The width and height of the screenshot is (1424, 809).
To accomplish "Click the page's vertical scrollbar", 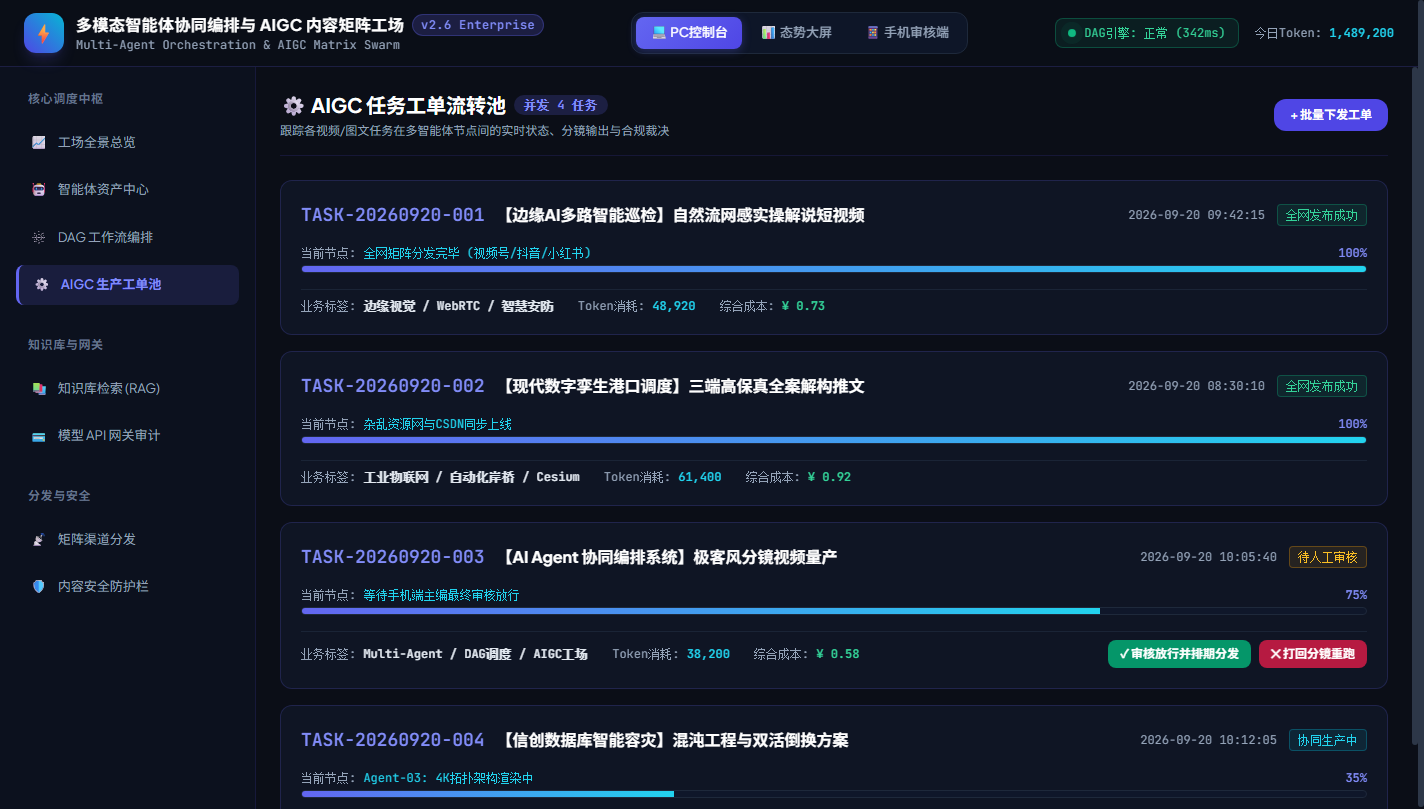I will (1419, 405).
